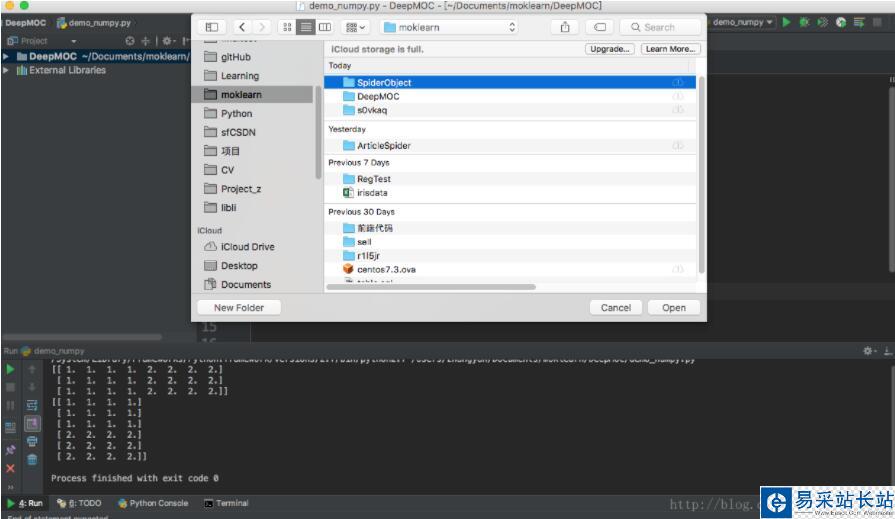
Task: Run demo_numpy with the green toolbar play icon
Action: (x=787, y=22)
